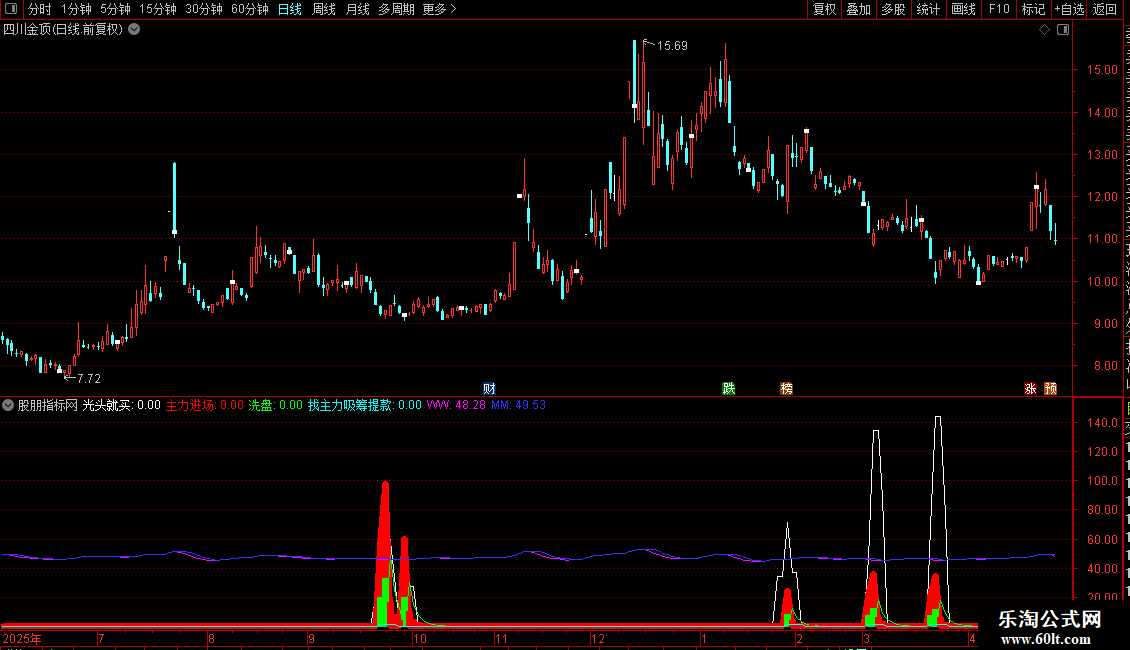Screen dimensions: 1130x650
Task: Open the 画线 drawing tools
Action: [964, 9]
